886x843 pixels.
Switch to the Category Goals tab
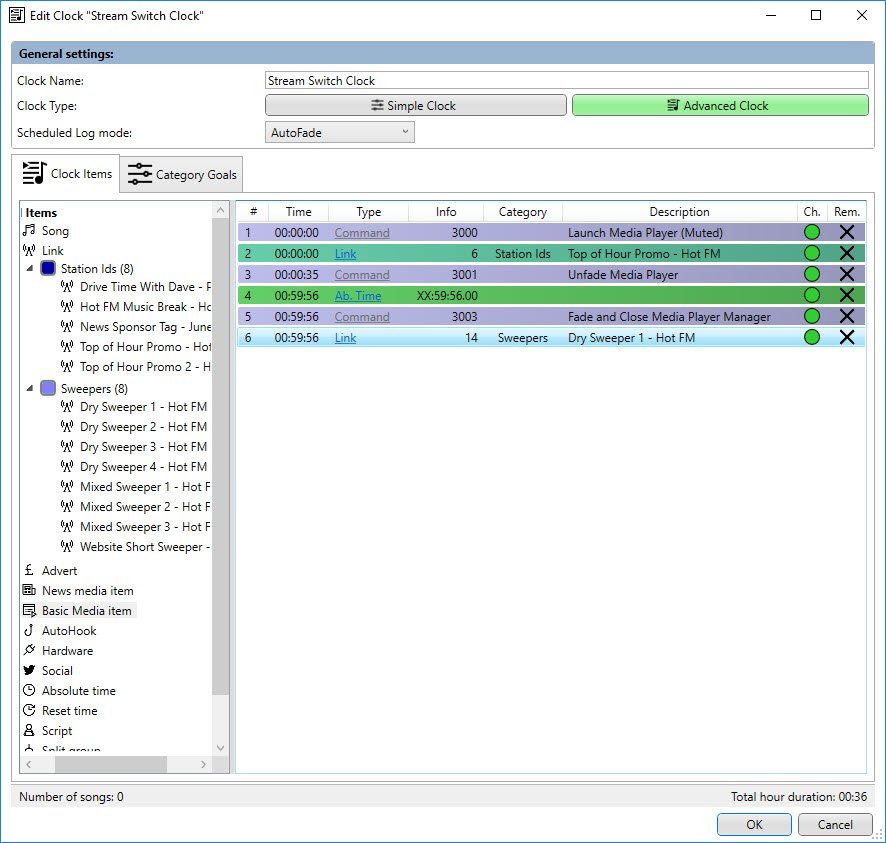pos(182,175)
